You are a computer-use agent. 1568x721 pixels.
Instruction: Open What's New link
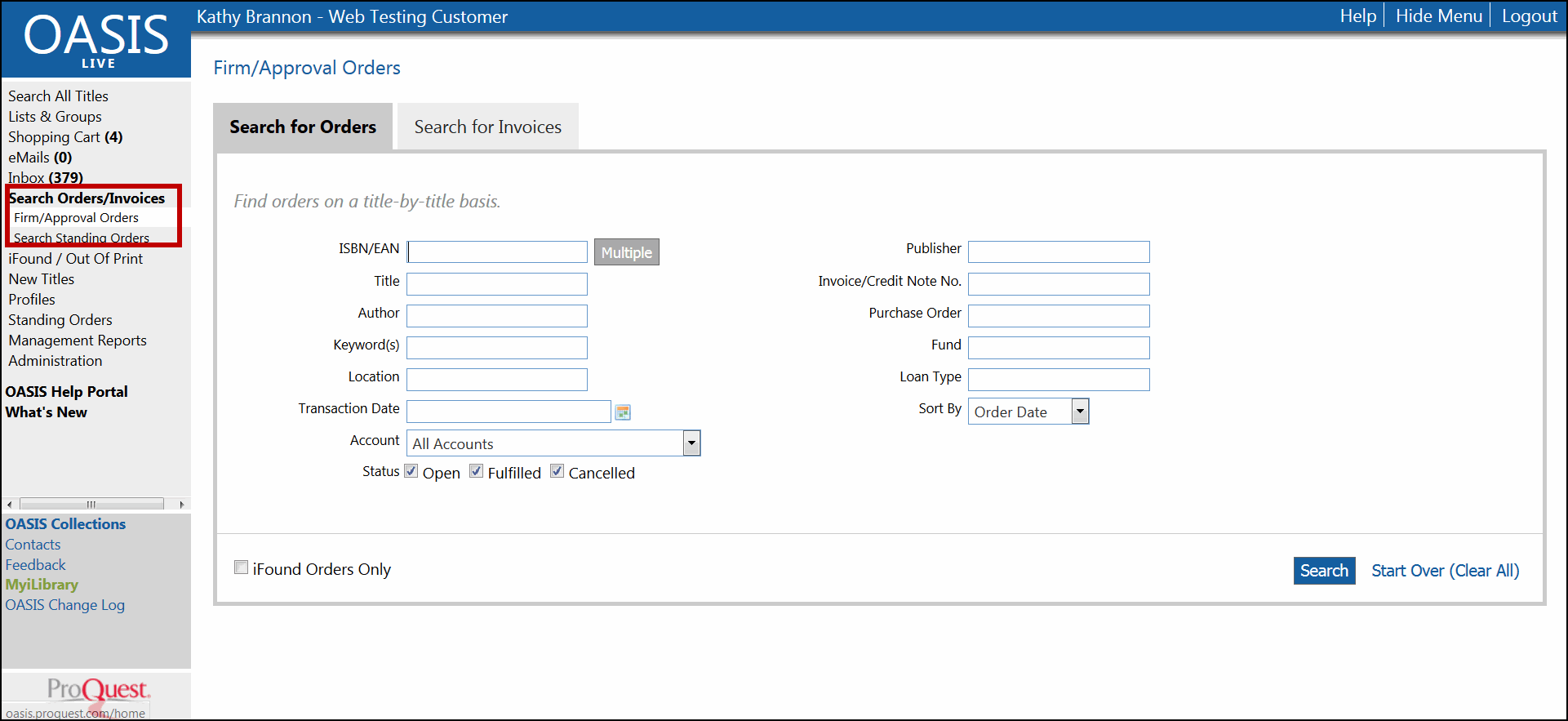pos(46,412)
